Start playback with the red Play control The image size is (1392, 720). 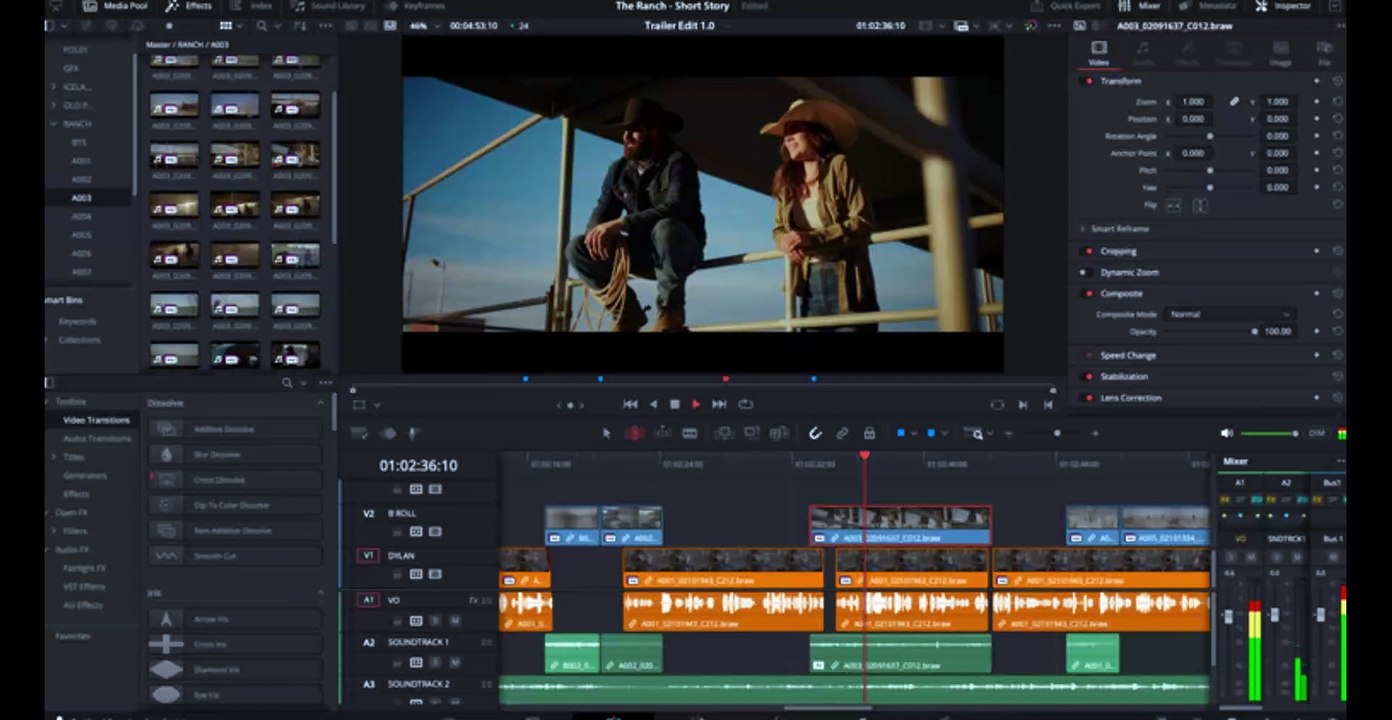click(x=696, y=404)
